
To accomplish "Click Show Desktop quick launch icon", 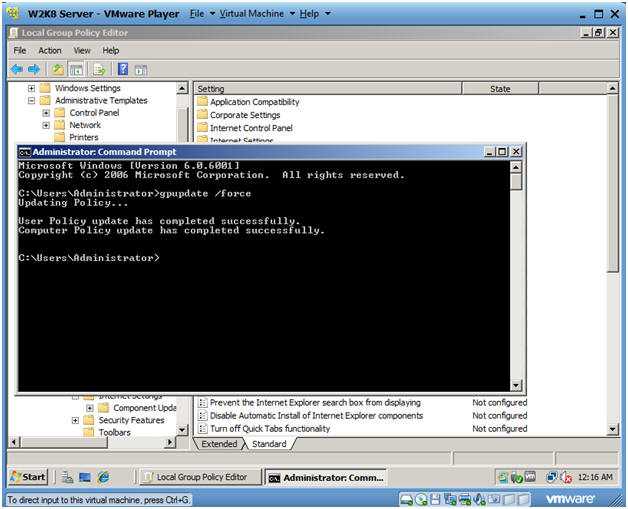I will (85, 477).
